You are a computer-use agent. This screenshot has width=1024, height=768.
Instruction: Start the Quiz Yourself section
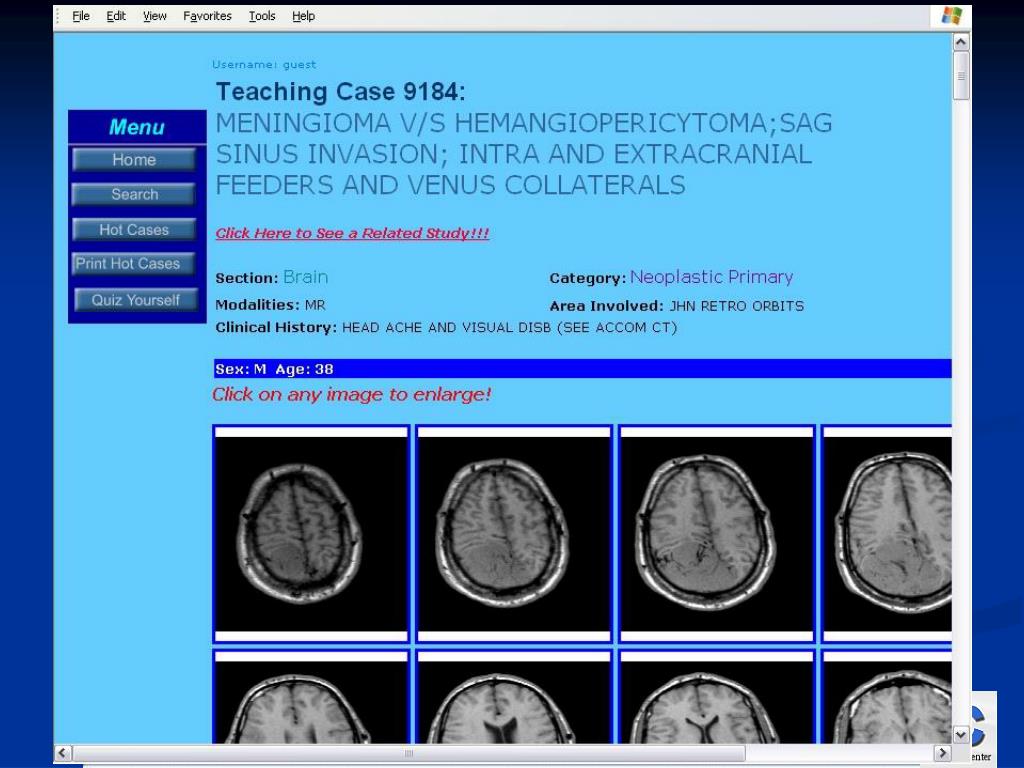(x=136, y=300)
